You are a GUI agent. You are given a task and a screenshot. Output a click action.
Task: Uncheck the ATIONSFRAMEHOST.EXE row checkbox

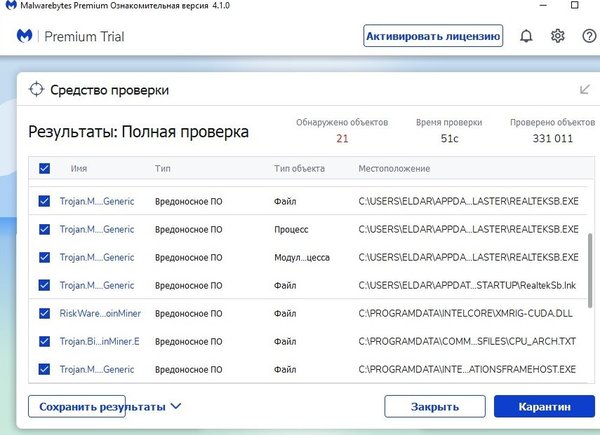(44, 369)
